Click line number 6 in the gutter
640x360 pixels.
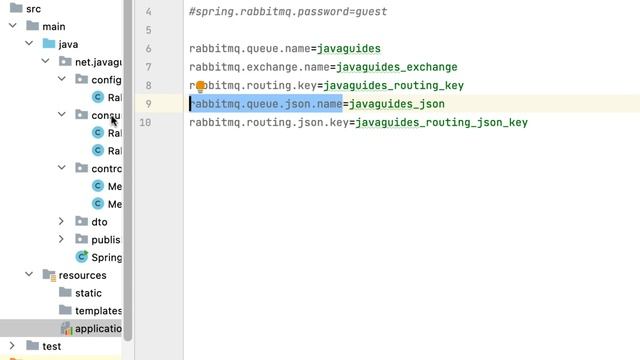coord(149,49)
